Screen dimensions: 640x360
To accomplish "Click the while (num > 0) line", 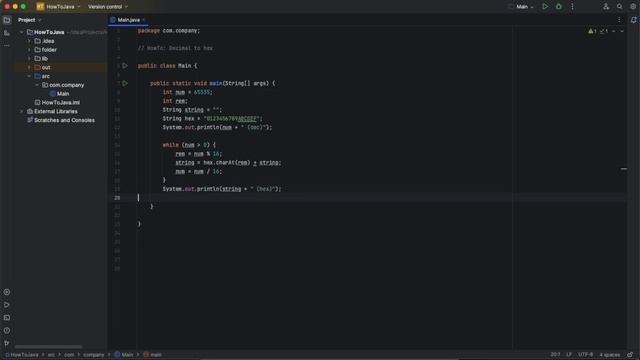I will [189, 145].
